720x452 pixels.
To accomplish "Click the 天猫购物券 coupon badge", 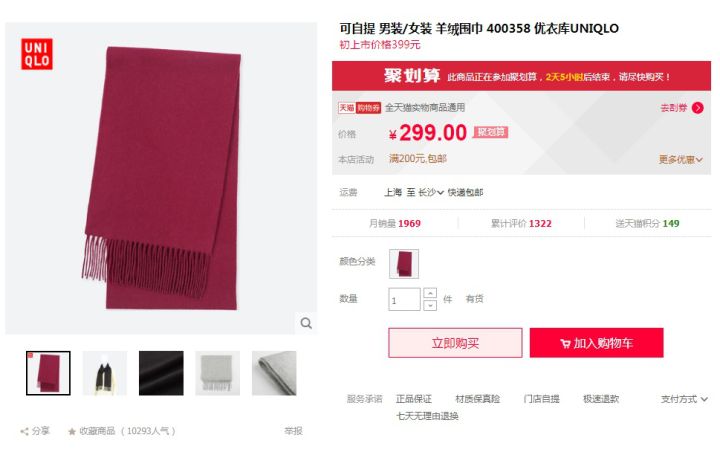I will pyautogui.click(x=360, y=108).
